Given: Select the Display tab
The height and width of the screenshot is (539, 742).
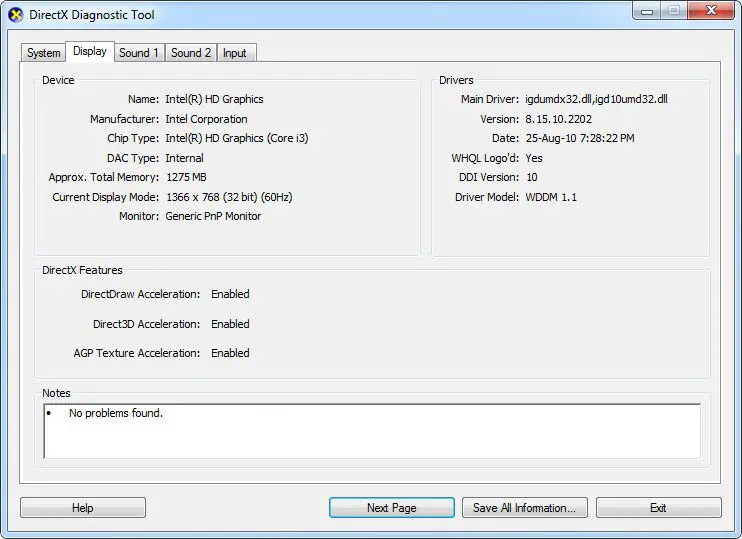Looking at the screenshot, I should (x=90, y=51).
